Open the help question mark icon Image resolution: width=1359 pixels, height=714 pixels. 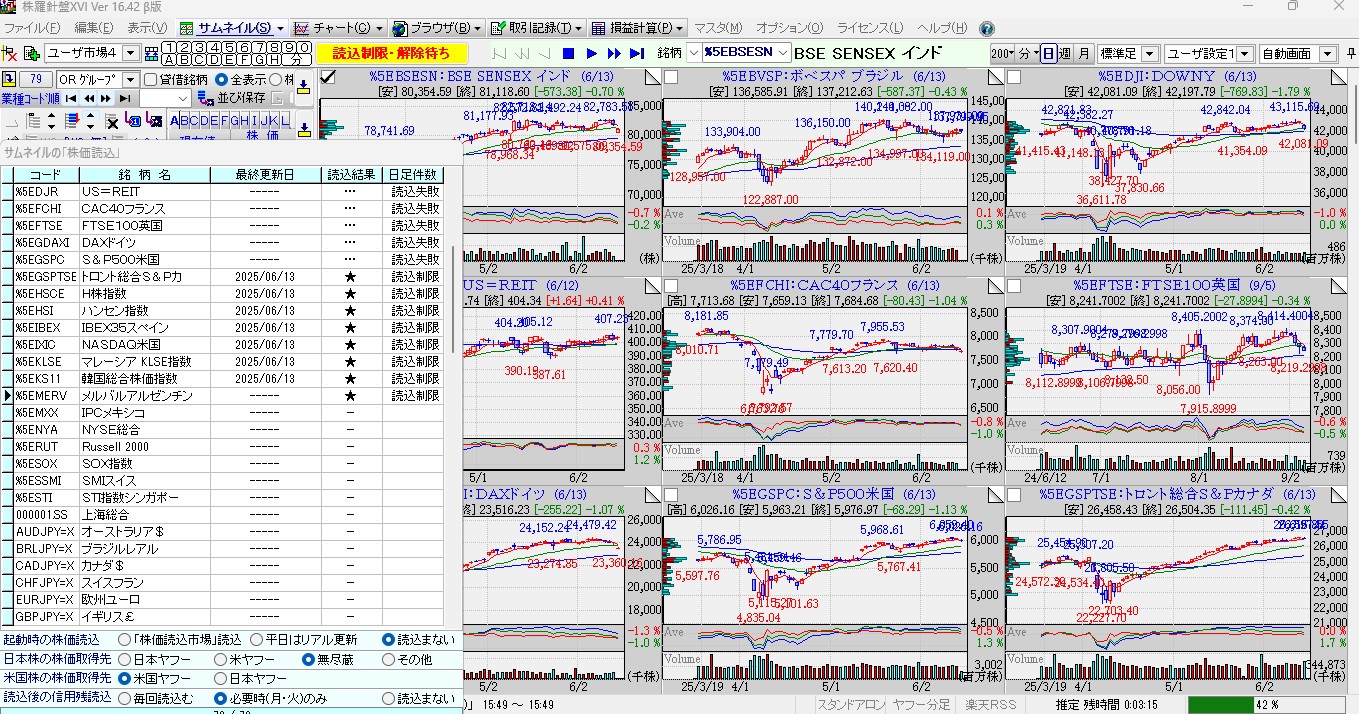987,28
